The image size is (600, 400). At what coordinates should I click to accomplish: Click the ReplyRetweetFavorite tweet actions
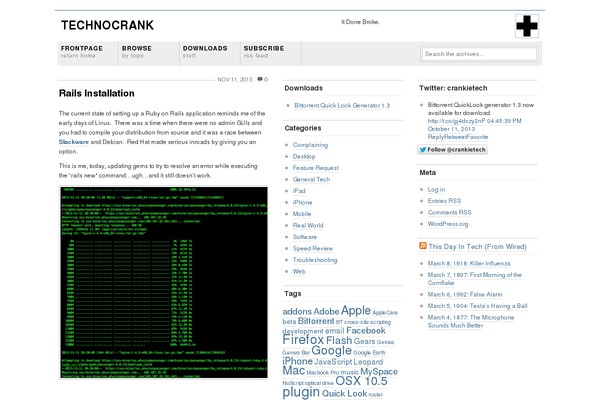[458, 137]
